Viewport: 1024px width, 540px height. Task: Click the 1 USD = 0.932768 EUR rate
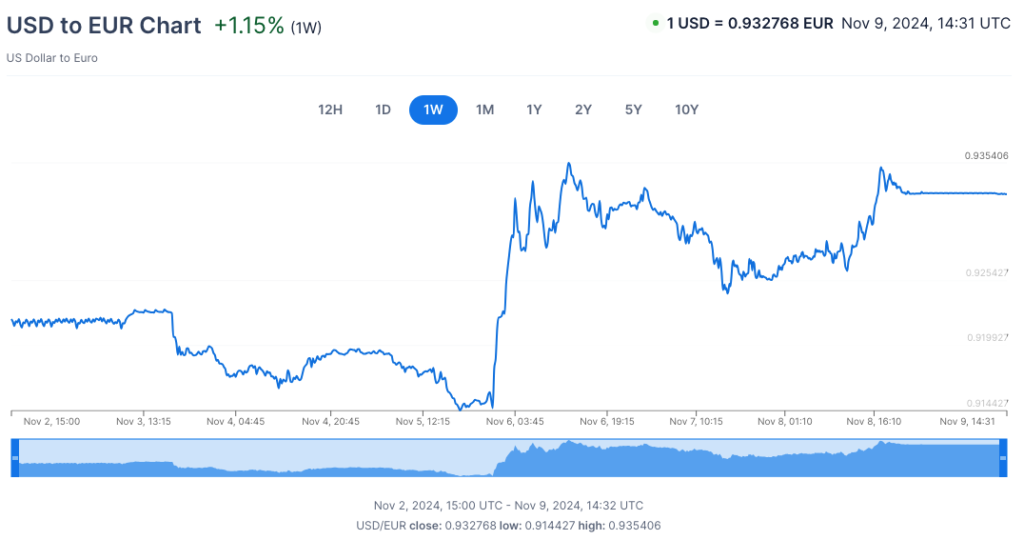pos(750,22)
